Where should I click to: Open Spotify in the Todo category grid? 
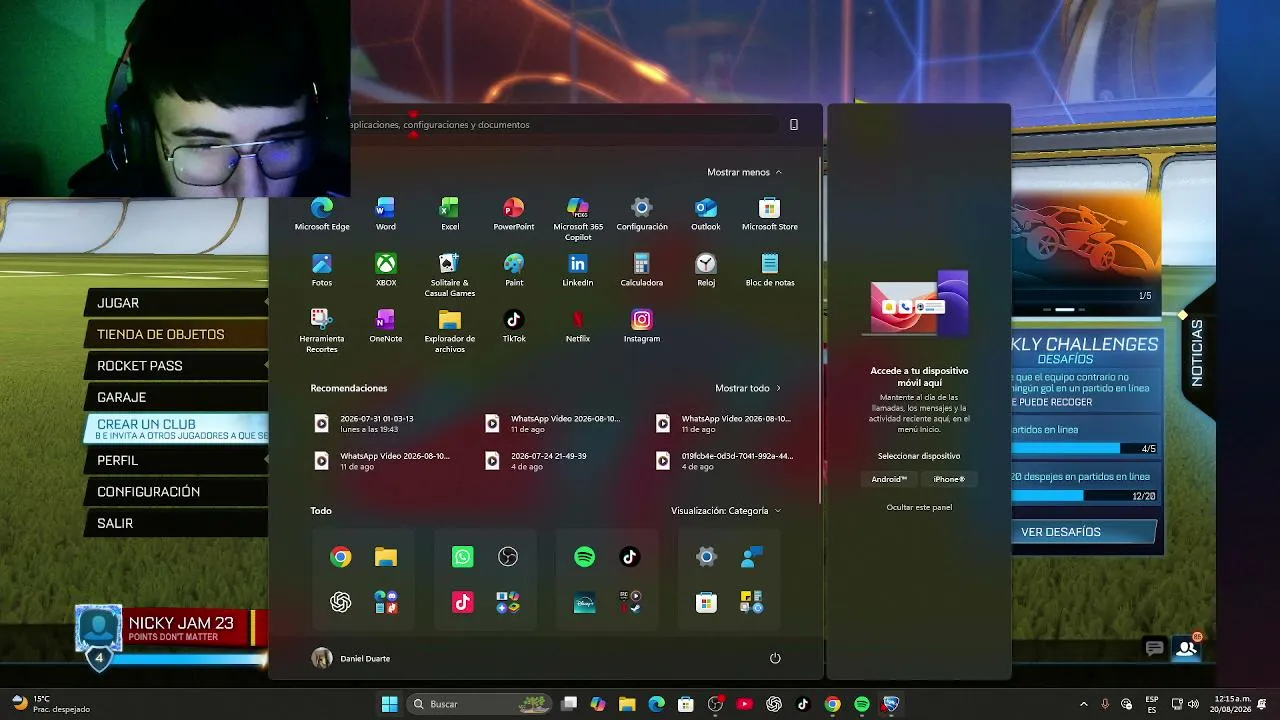(584, 557)
